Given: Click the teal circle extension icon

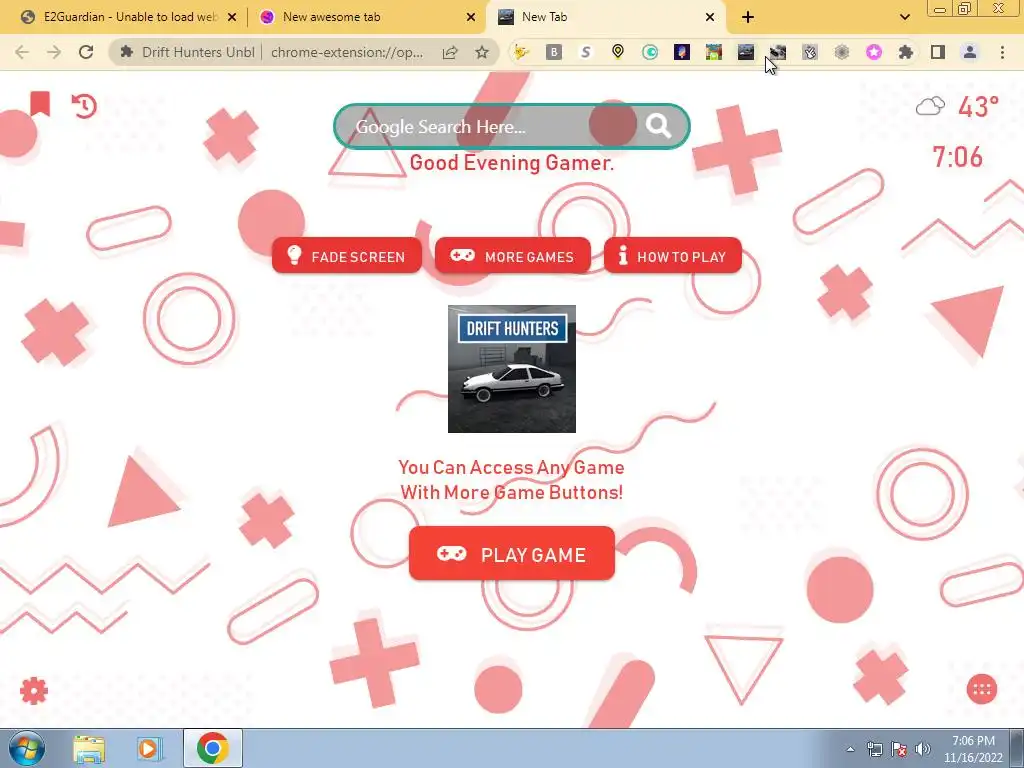Looking at the screenshot, I should (650, 52).
